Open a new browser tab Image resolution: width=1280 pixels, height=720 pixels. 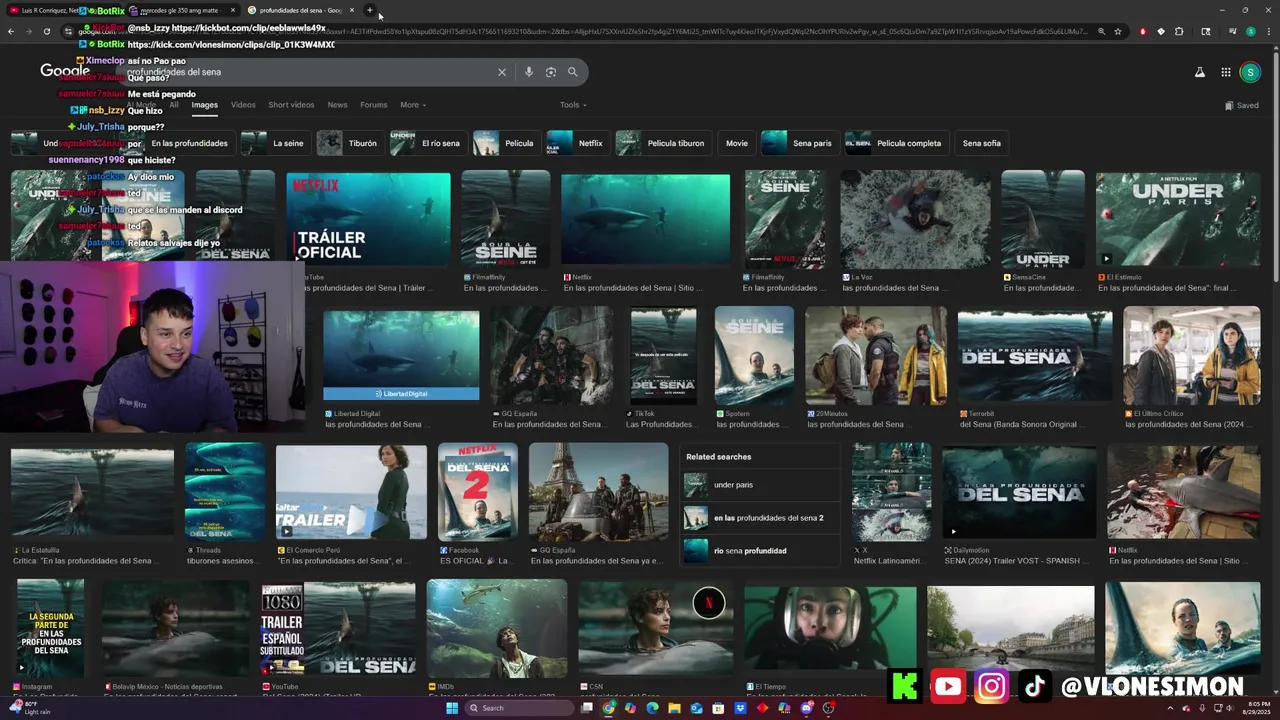370,10
